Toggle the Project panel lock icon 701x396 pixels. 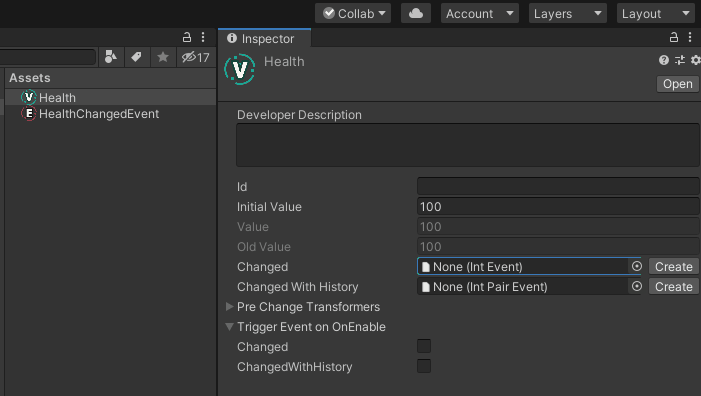tap(187, 38)
